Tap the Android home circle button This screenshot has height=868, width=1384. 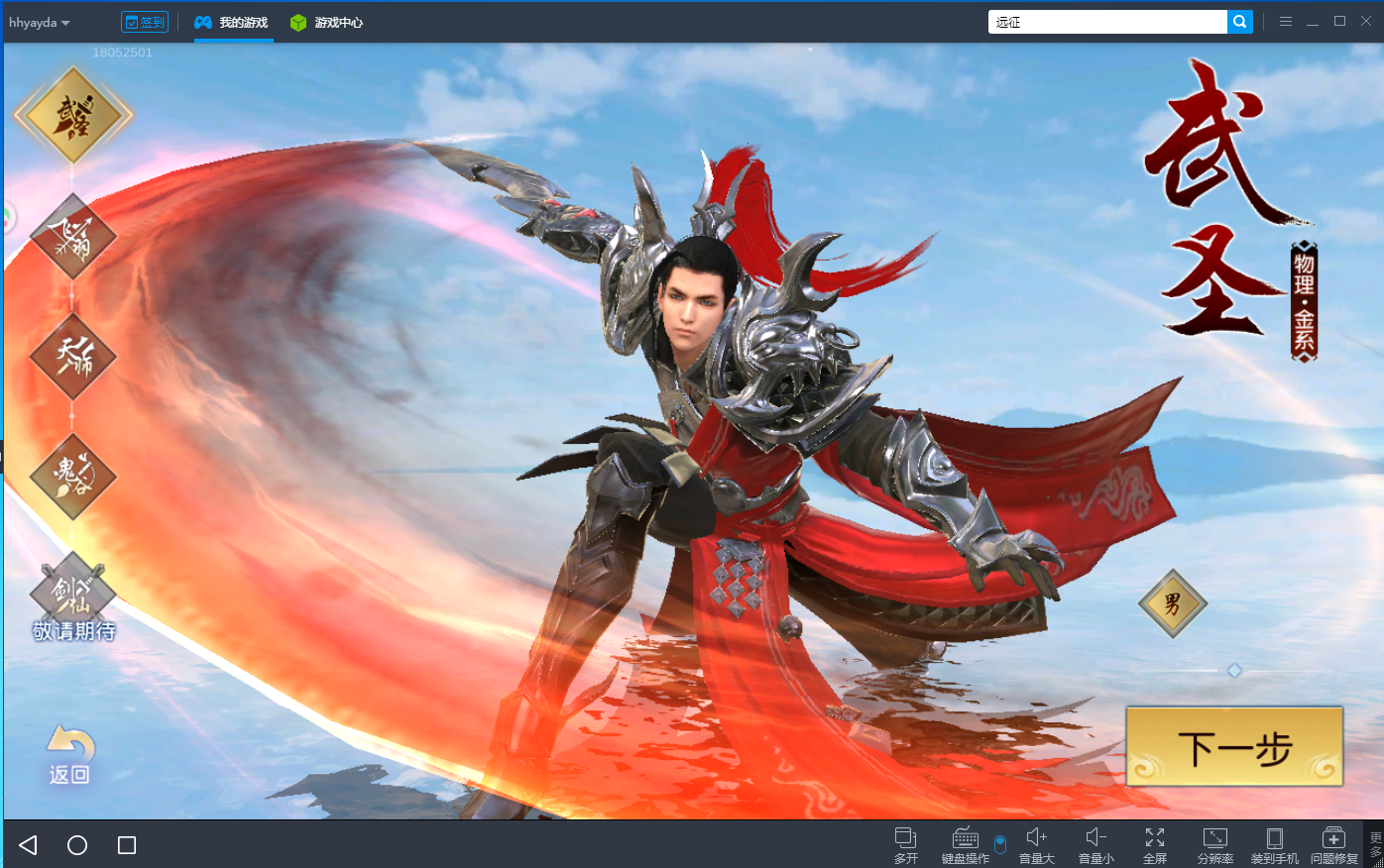[x=77, y=845]
